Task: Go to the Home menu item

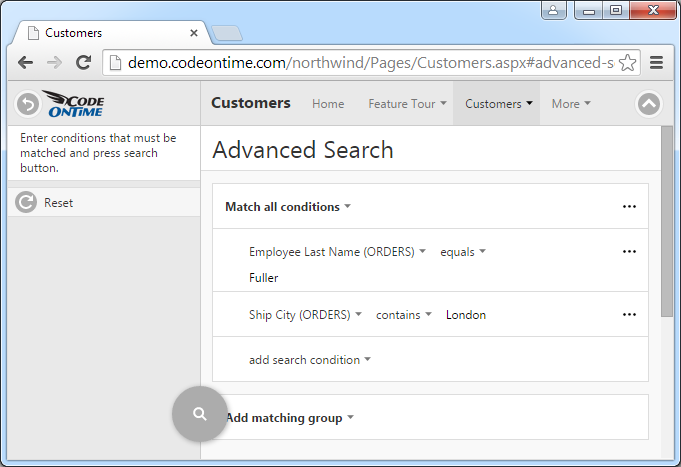Action: coord(328,104)
